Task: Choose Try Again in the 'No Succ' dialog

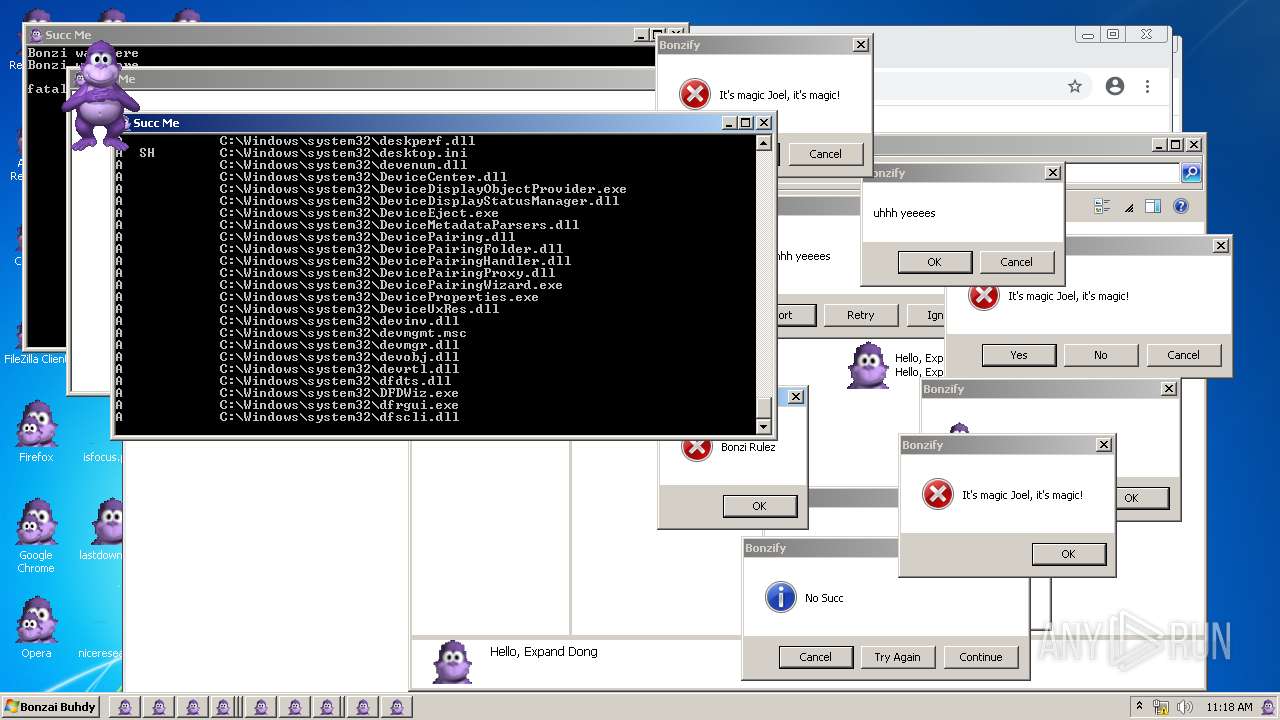Action: (897, 657)
